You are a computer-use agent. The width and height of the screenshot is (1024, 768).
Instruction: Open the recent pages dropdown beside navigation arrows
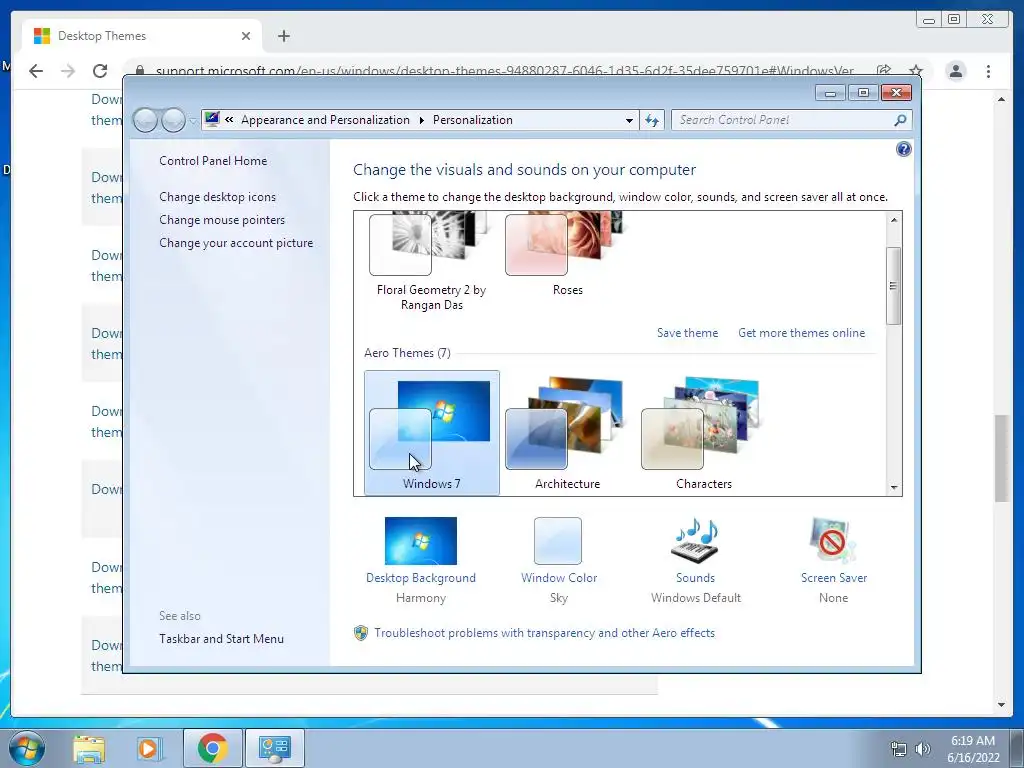[193, 121]
